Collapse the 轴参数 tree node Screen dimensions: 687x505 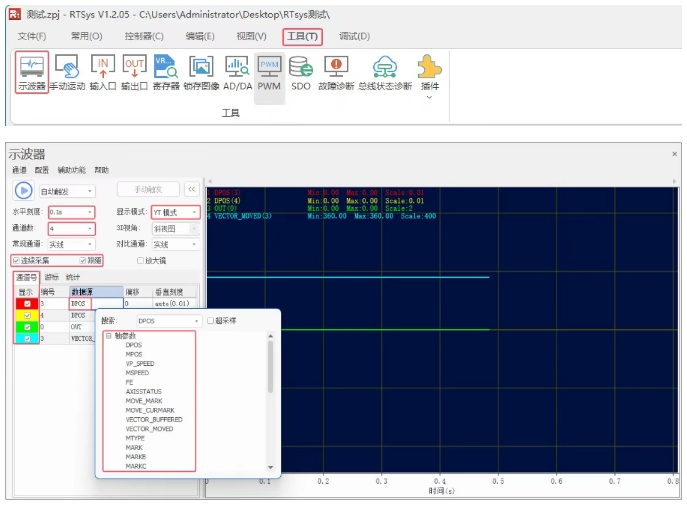[x=108, y=335]
